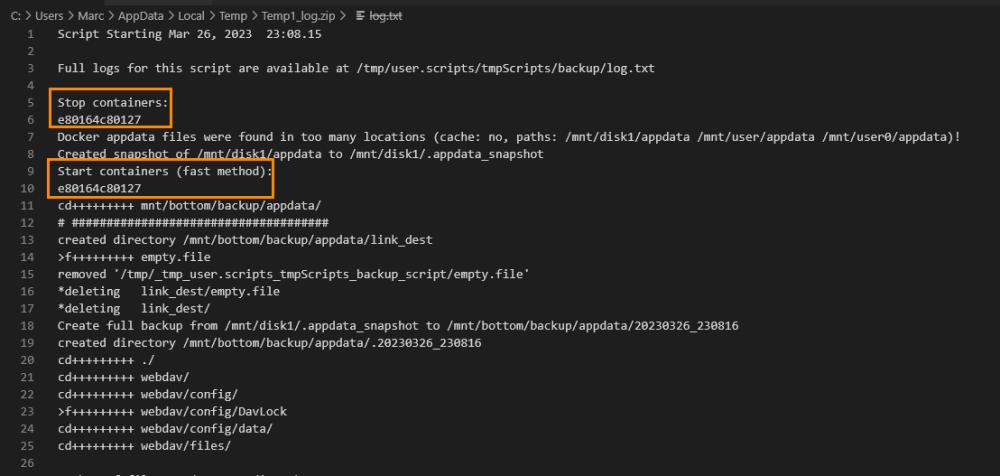Screen dimensions: 1000x476
Task: Select the C: drive breadcrumb
Action: (17, 16)
